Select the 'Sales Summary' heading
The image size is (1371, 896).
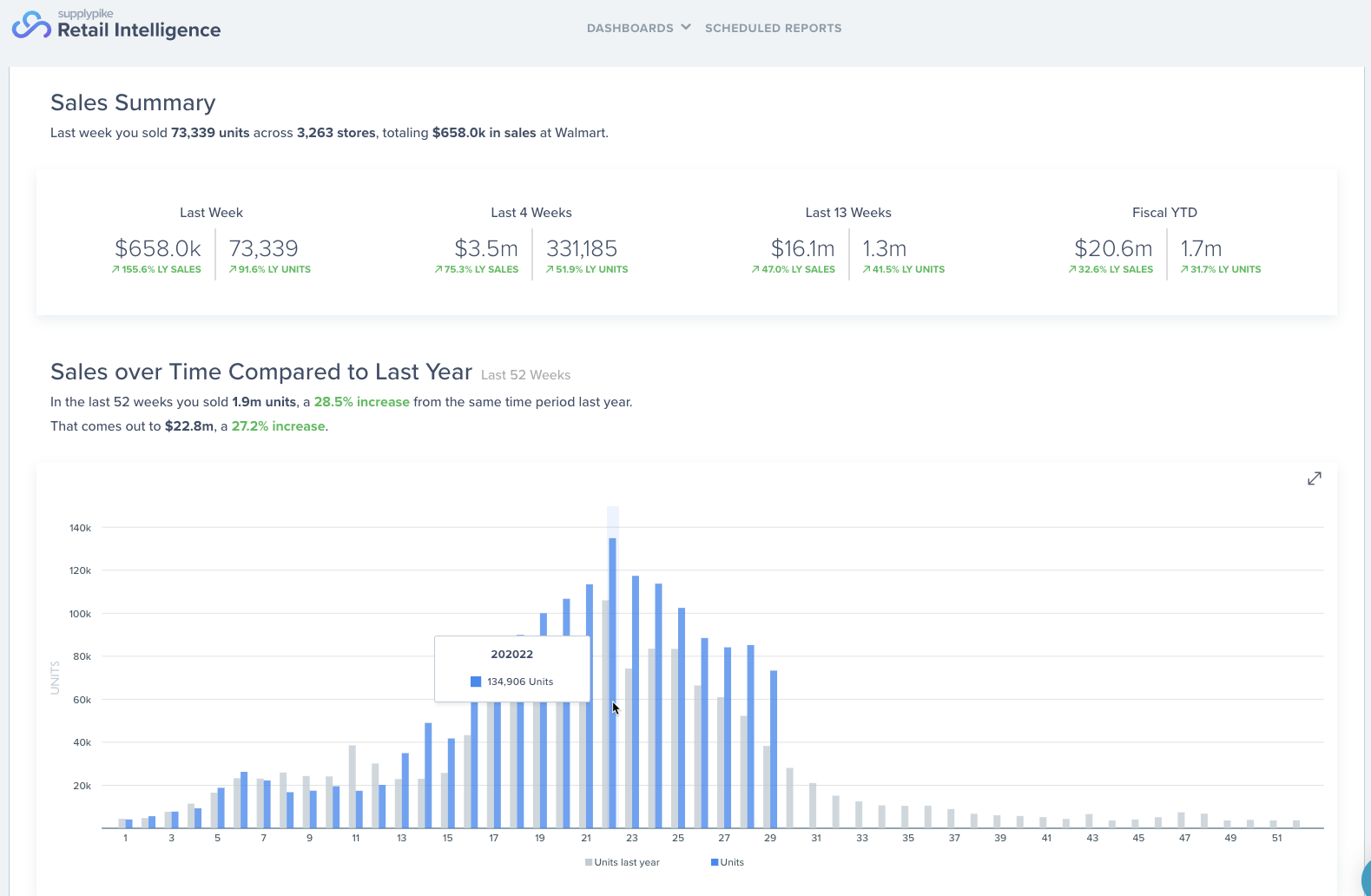point(133,102)
